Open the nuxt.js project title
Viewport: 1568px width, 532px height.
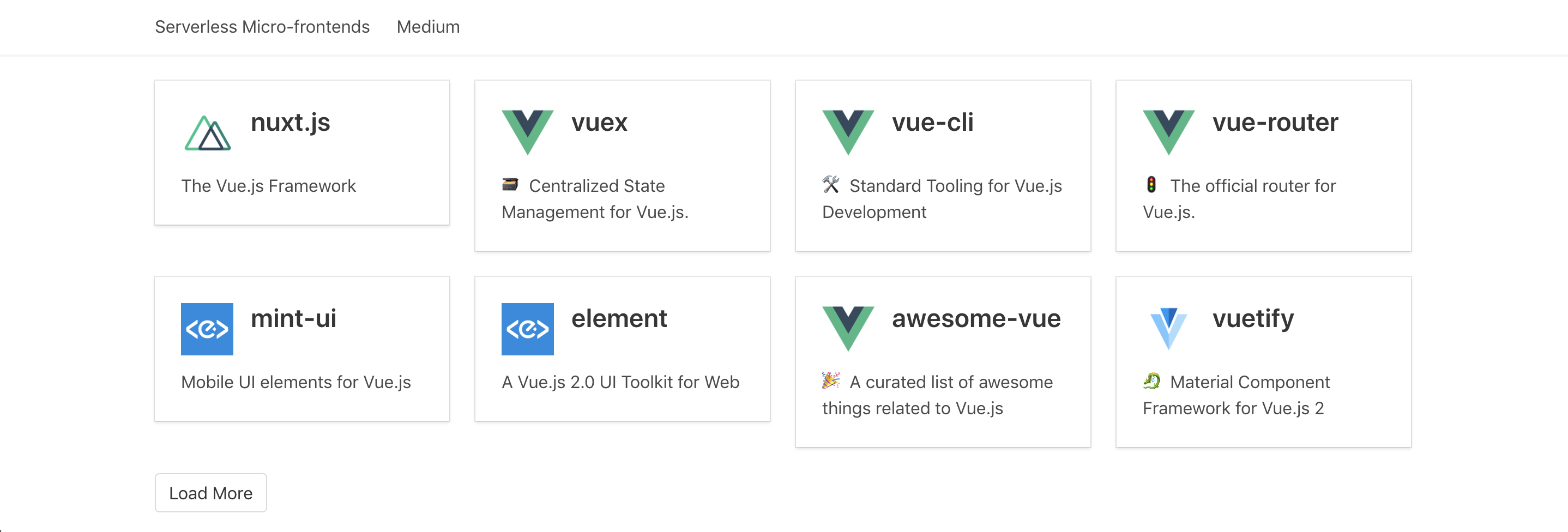[291, 122]
